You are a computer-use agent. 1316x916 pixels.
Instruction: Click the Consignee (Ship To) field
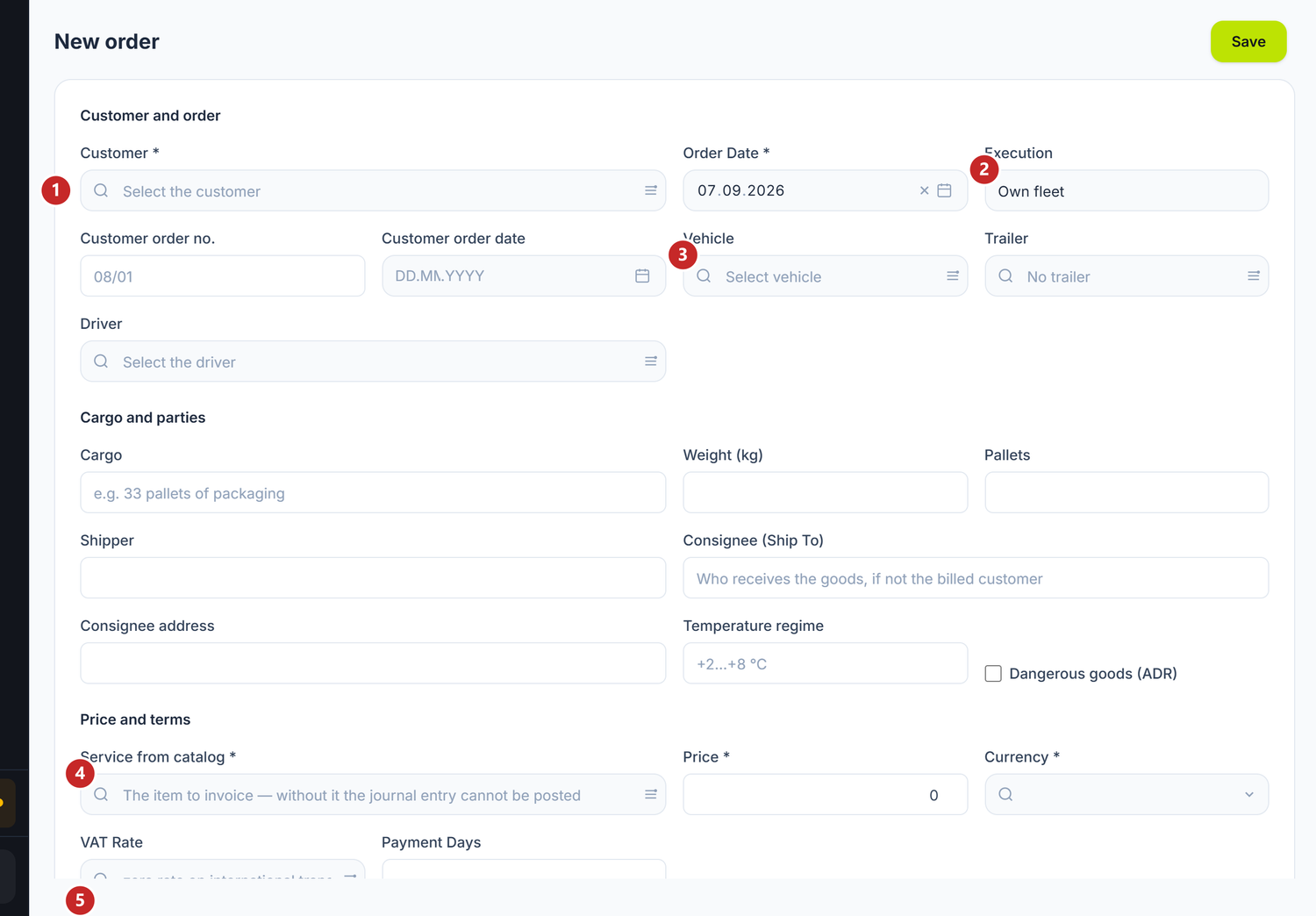(x=976, y=577)
